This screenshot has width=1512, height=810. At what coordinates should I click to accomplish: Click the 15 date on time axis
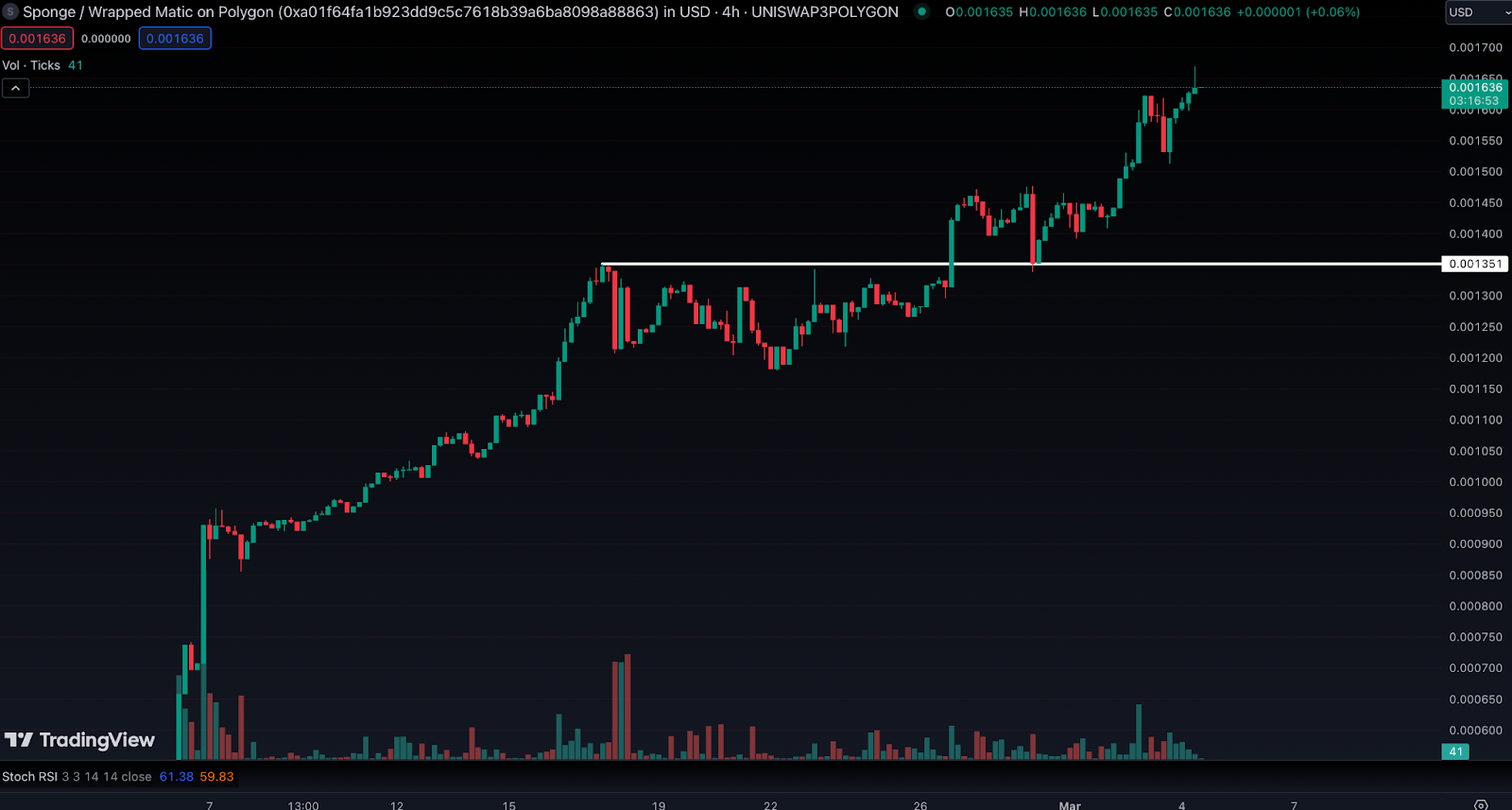509,805
